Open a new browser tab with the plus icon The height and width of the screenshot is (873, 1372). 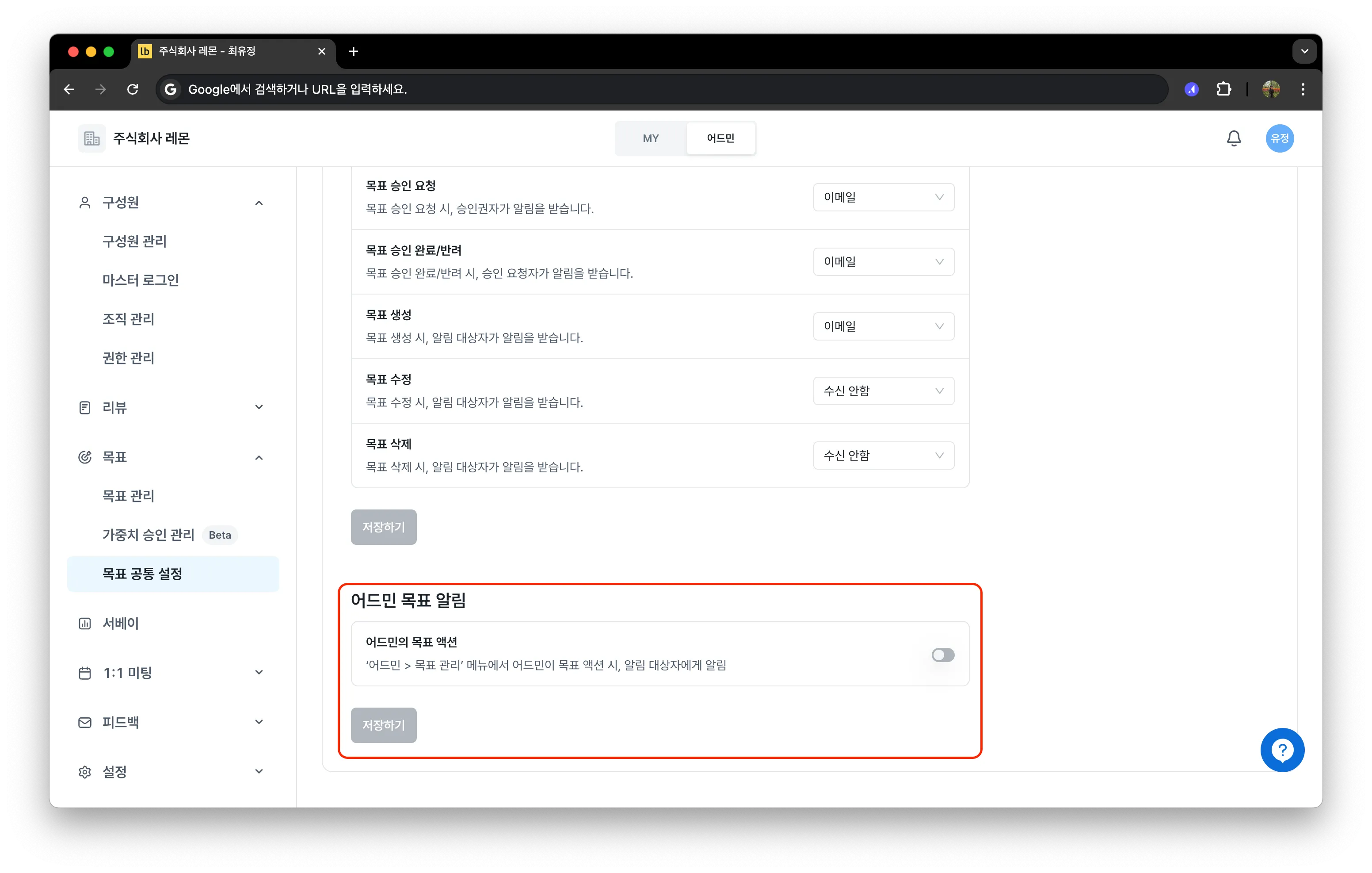click(353, 51)
